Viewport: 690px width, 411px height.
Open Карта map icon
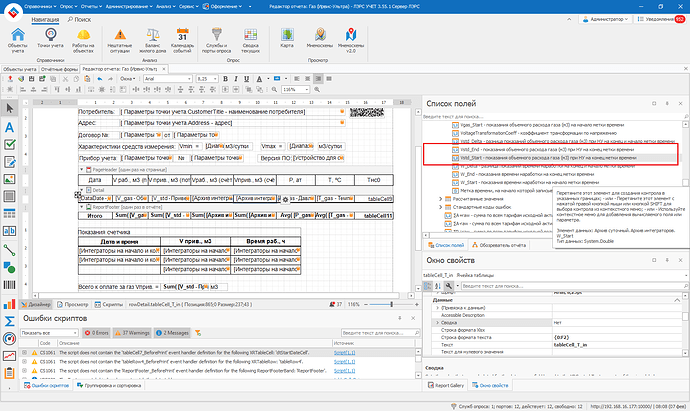[x=287, y=38]
